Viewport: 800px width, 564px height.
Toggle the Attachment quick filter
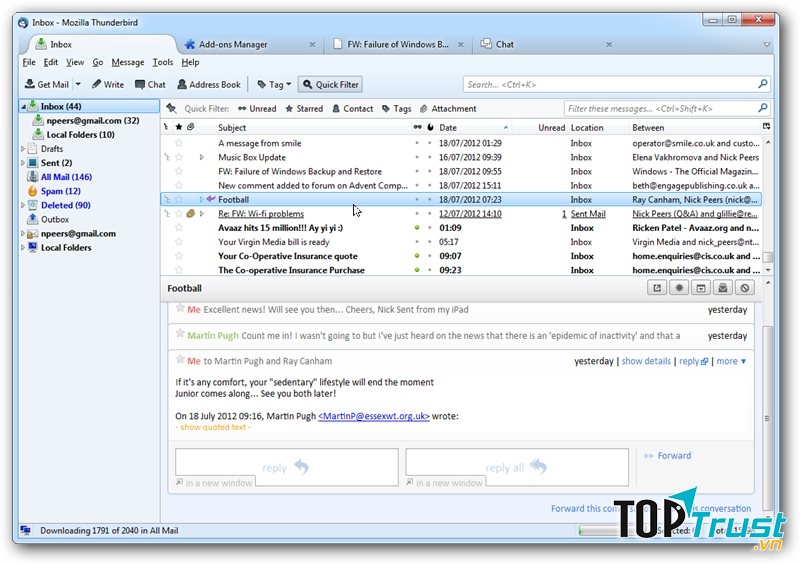(x=448, y=109)
